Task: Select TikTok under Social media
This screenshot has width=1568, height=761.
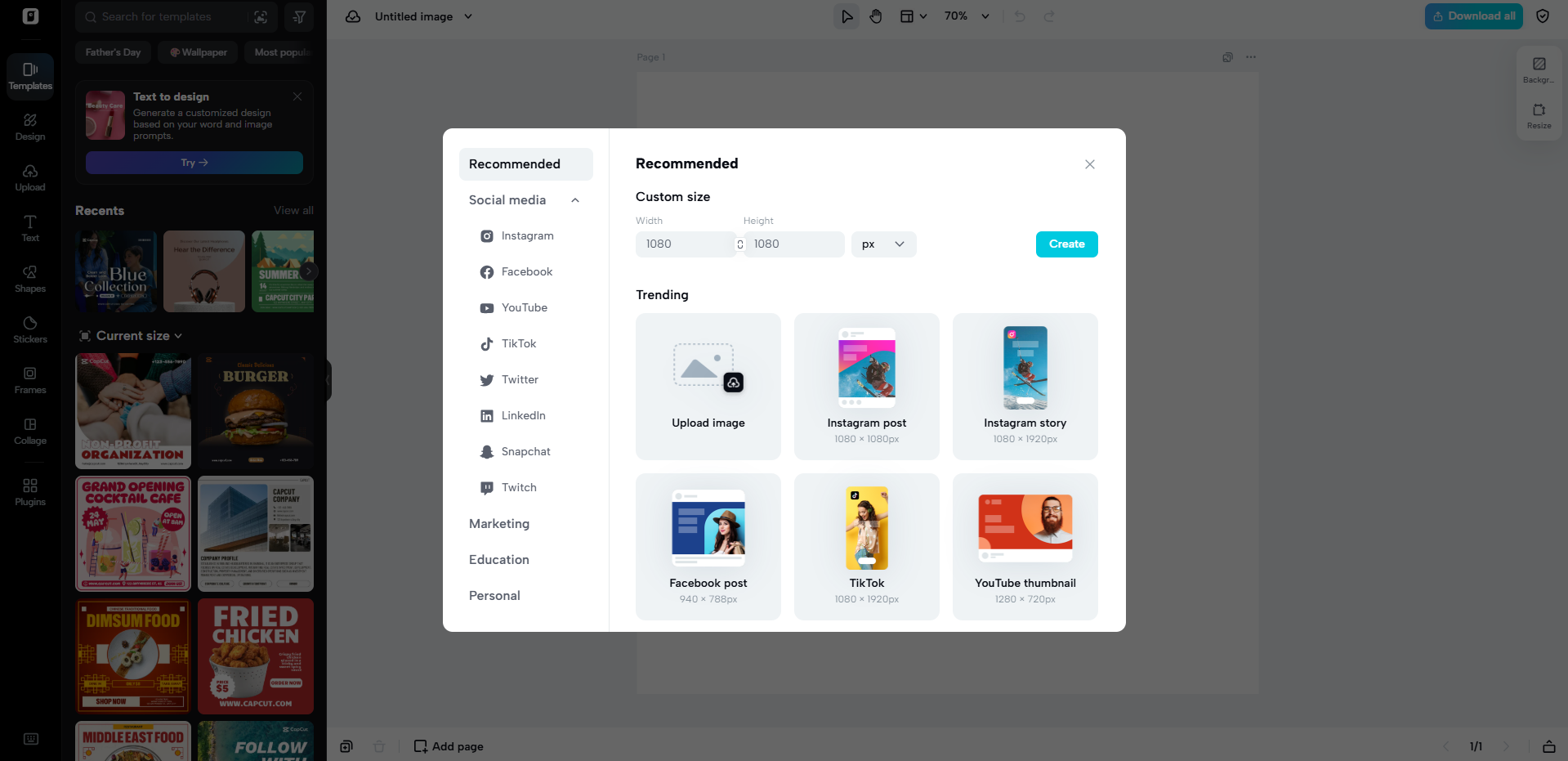Action: point(517,343)
